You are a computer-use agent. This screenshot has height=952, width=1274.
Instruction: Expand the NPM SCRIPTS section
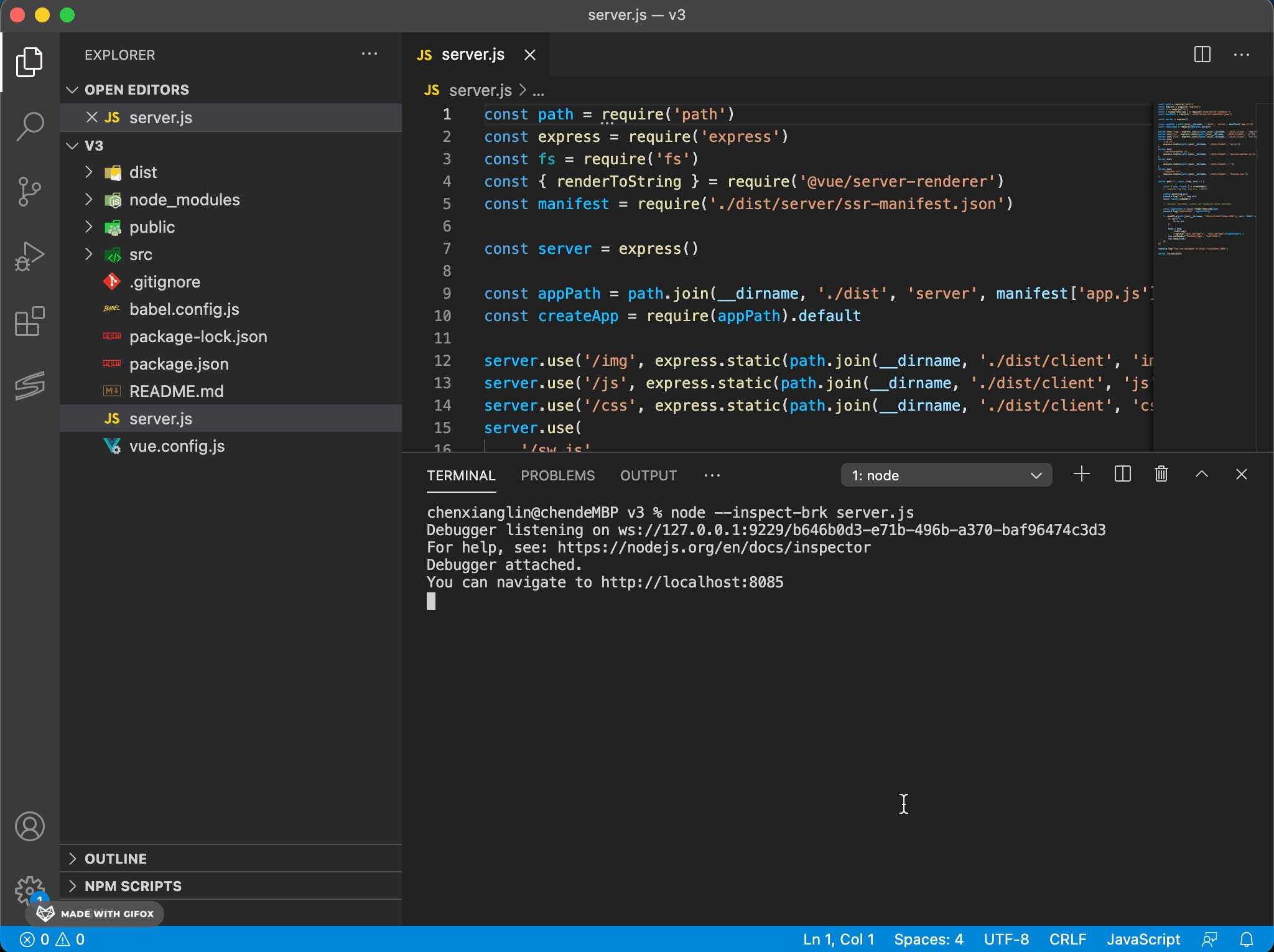click(133, 886)
